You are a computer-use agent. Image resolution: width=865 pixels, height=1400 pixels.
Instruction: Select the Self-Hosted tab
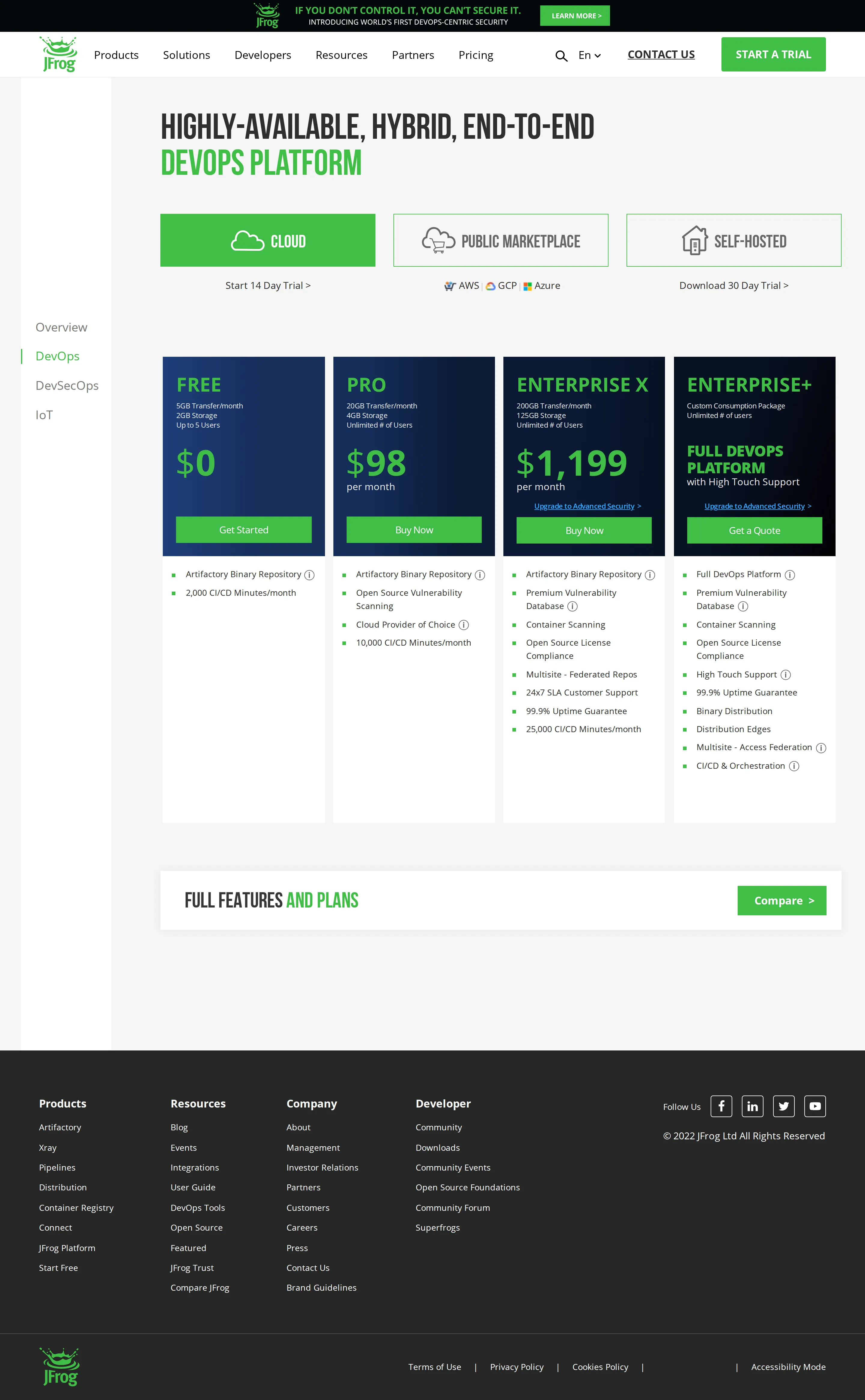coord(733,240)
